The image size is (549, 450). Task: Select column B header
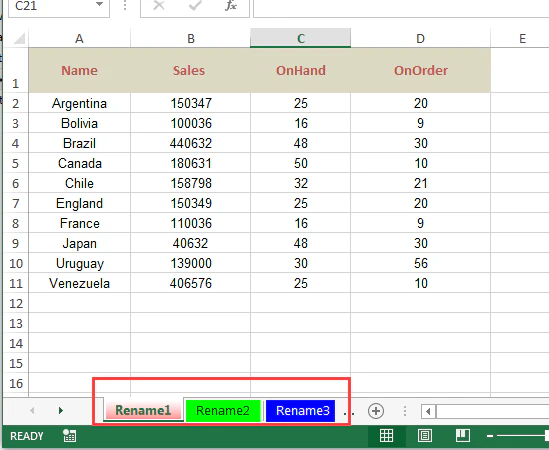tap(190, 38)
